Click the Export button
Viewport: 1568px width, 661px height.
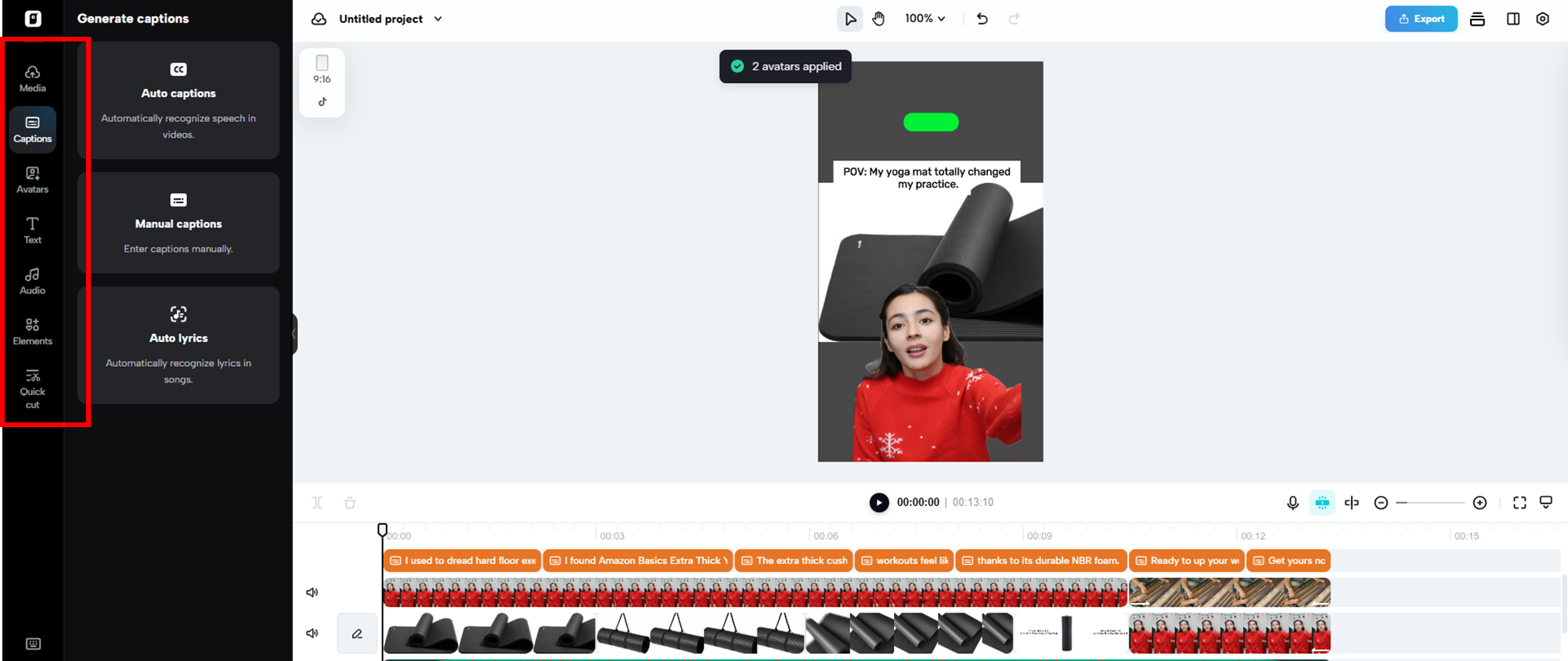(1421, 19)
